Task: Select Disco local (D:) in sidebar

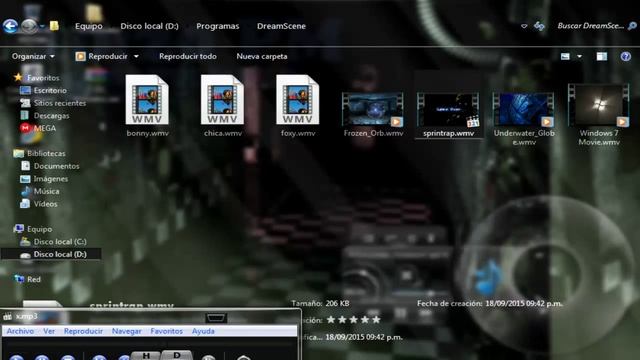Action: pyautogui.click(x=60, y=254)
